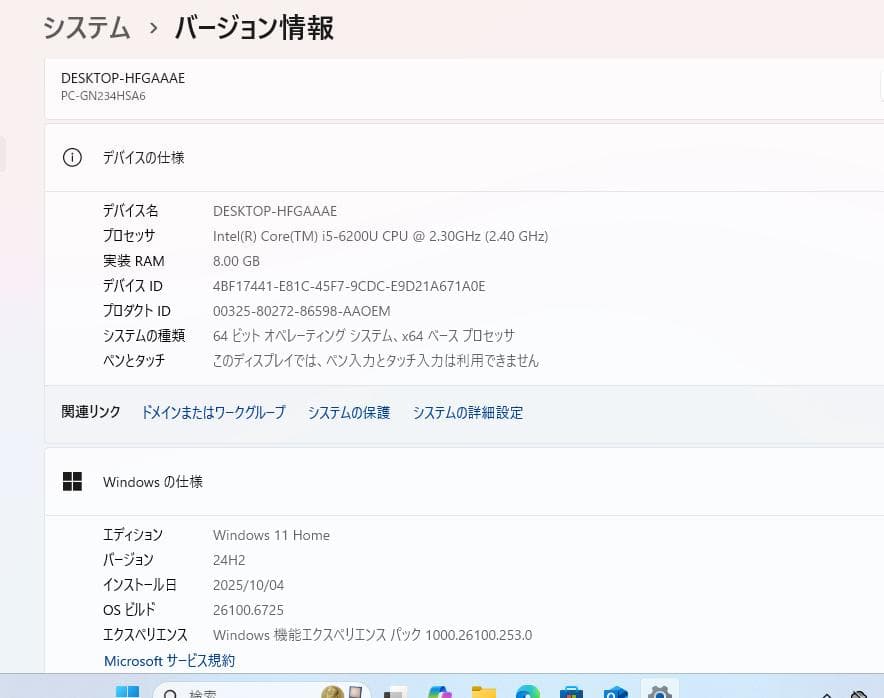Image resolution: width=884 pixels, height=698 pixels.
Task: Open File Explorer from the taskbar
Action: pos(484,691)
